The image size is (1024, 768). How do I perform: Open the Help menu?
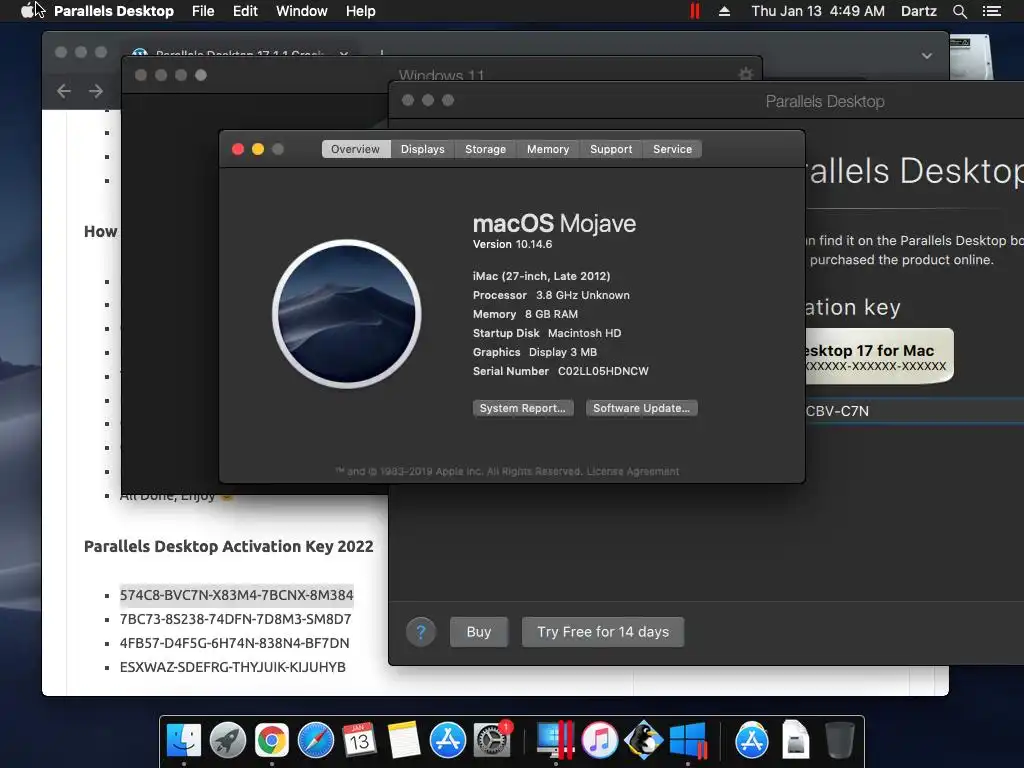point(360,11)
